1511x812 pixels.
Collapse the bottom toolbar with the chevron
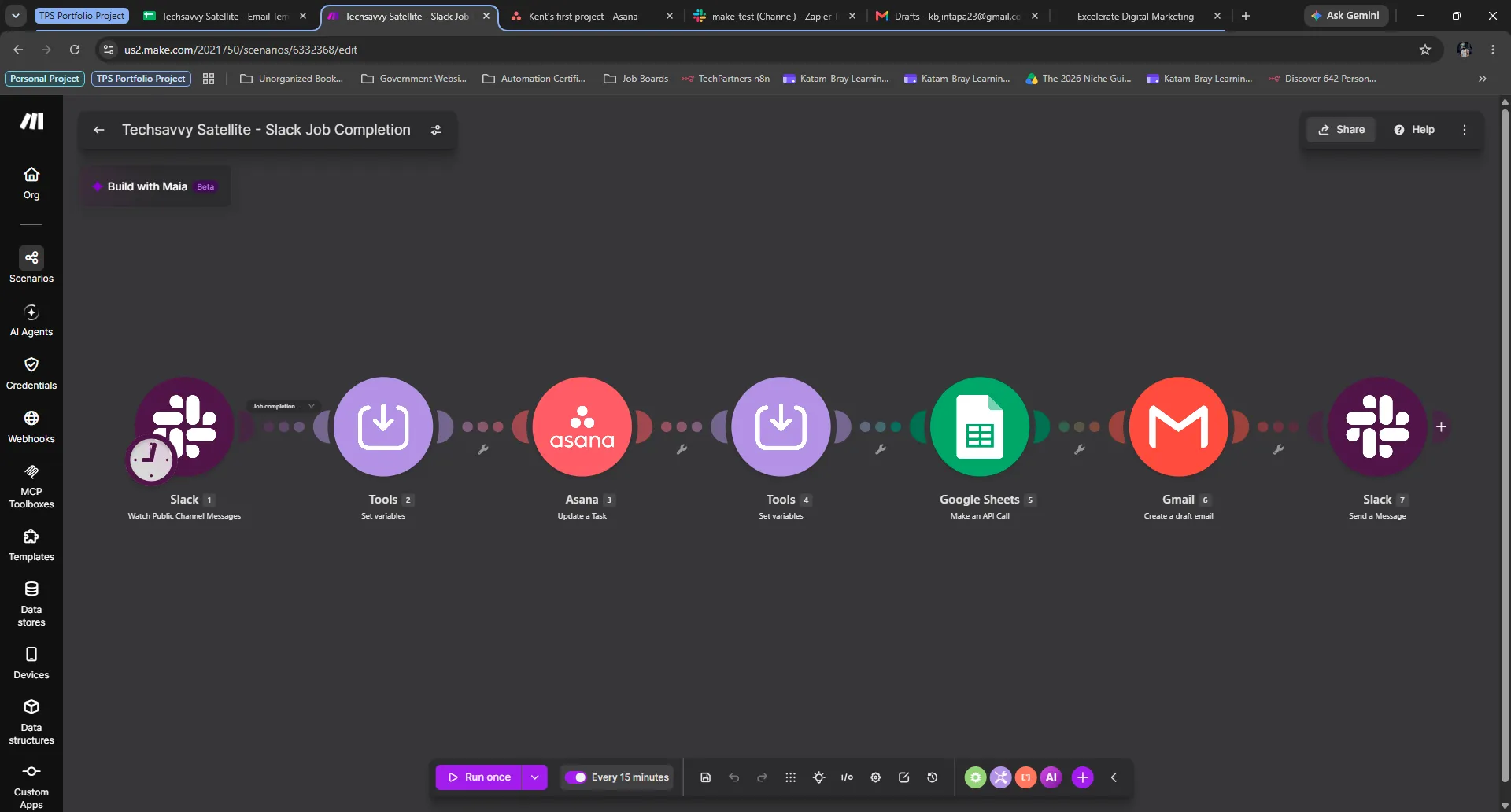[1114, 777]
